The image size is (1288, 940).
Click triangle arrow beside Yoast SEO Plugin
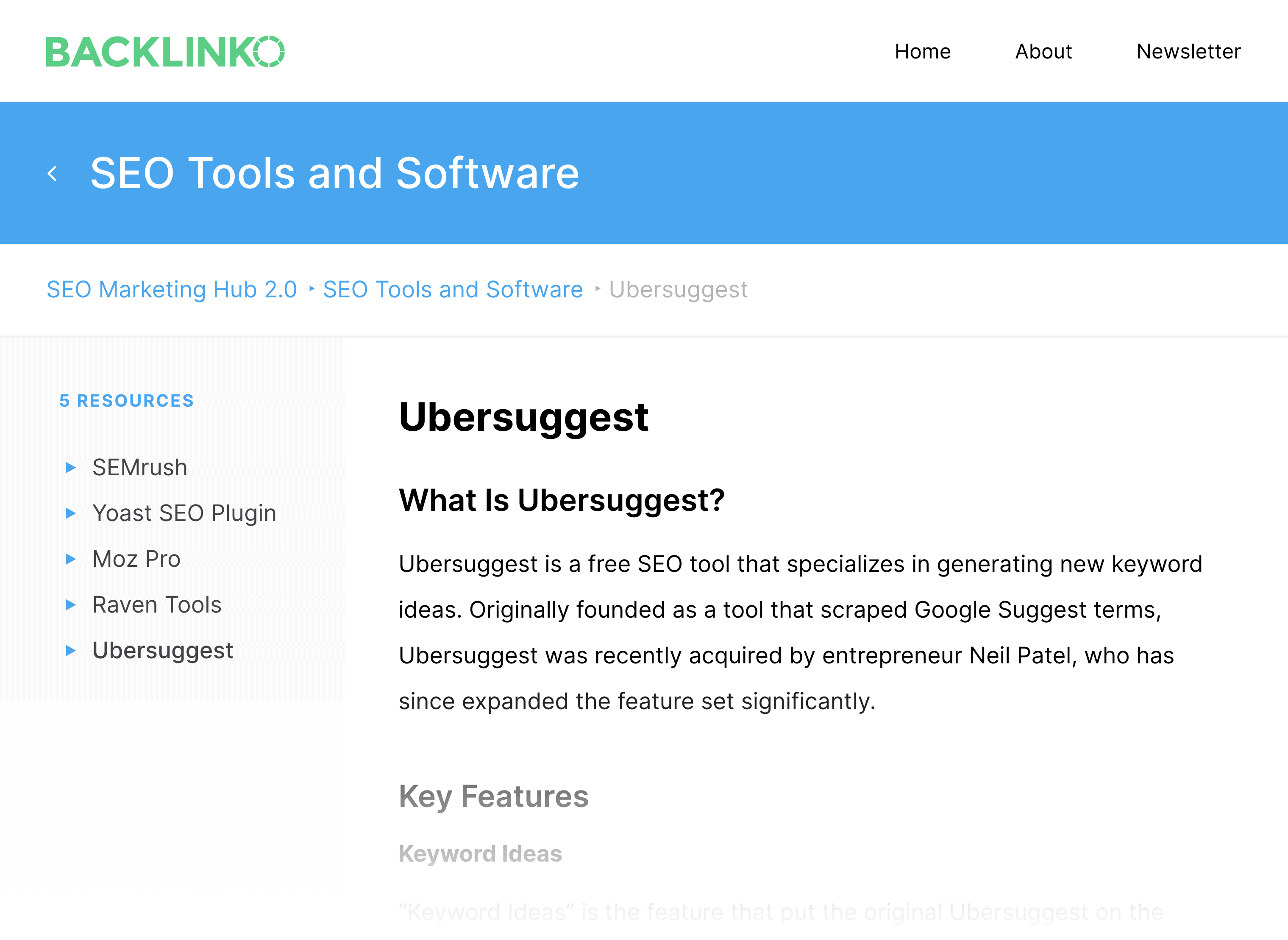pyautogui.click(x=71, y=513)
